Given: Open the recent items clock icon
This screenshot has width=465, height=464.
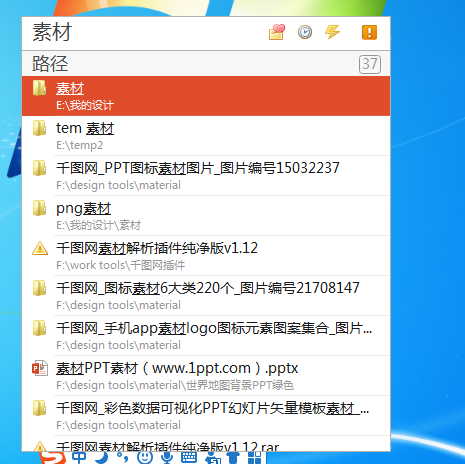Looking at the screenshot, I should [x=305, y=32].
